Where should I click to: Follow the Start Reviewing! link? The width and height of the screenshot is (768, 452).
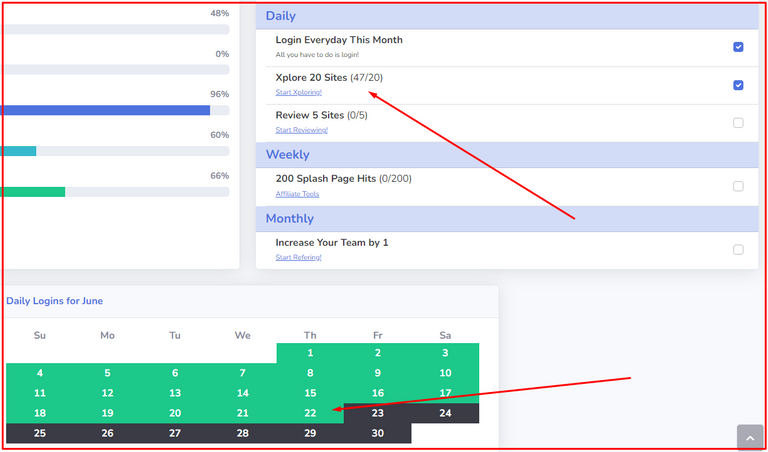pyautogui.click(x=302, y=130)
